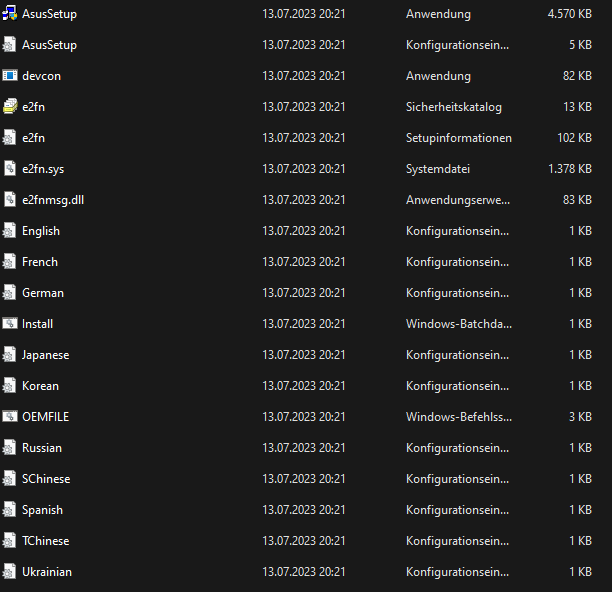The width and height of the screenshot is (612, 592).
Task: Click the German config file icon
Action: pos(10,293)
